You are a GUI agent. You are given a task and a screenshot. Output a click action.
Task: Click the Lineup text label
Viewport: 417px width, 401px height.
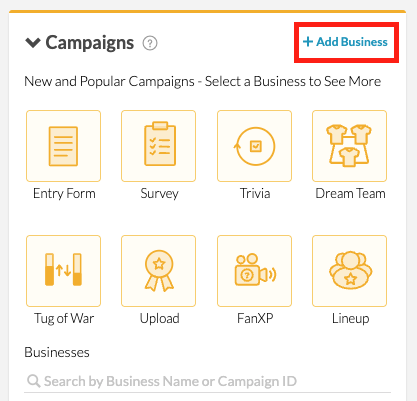click(x=350, y=318)
